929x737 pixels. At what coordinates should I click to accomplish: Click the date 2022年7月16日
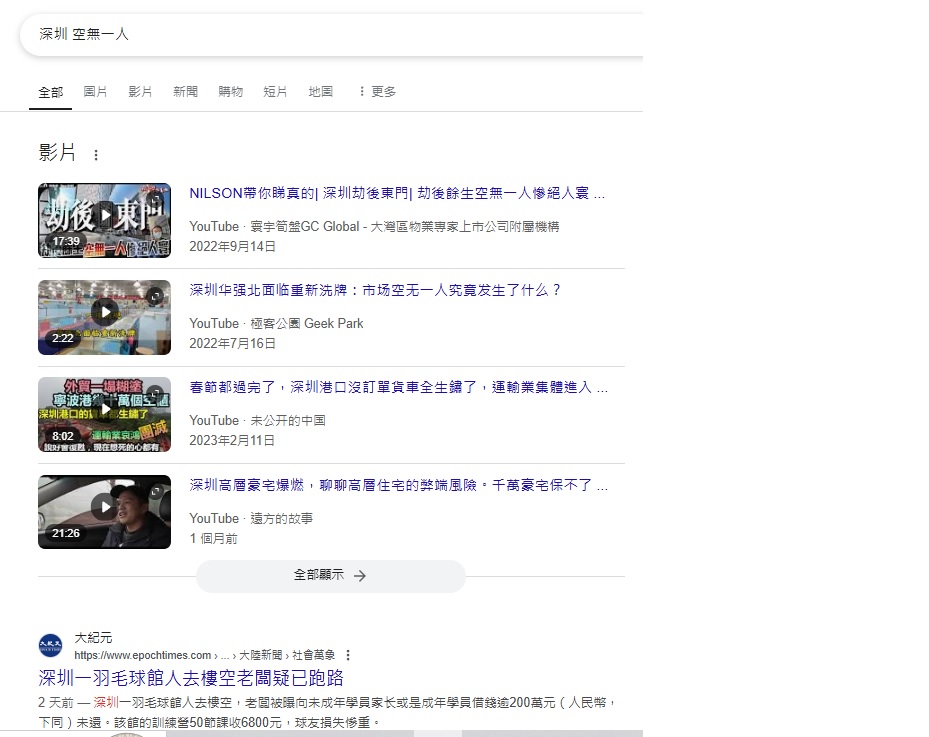point(232,344)
